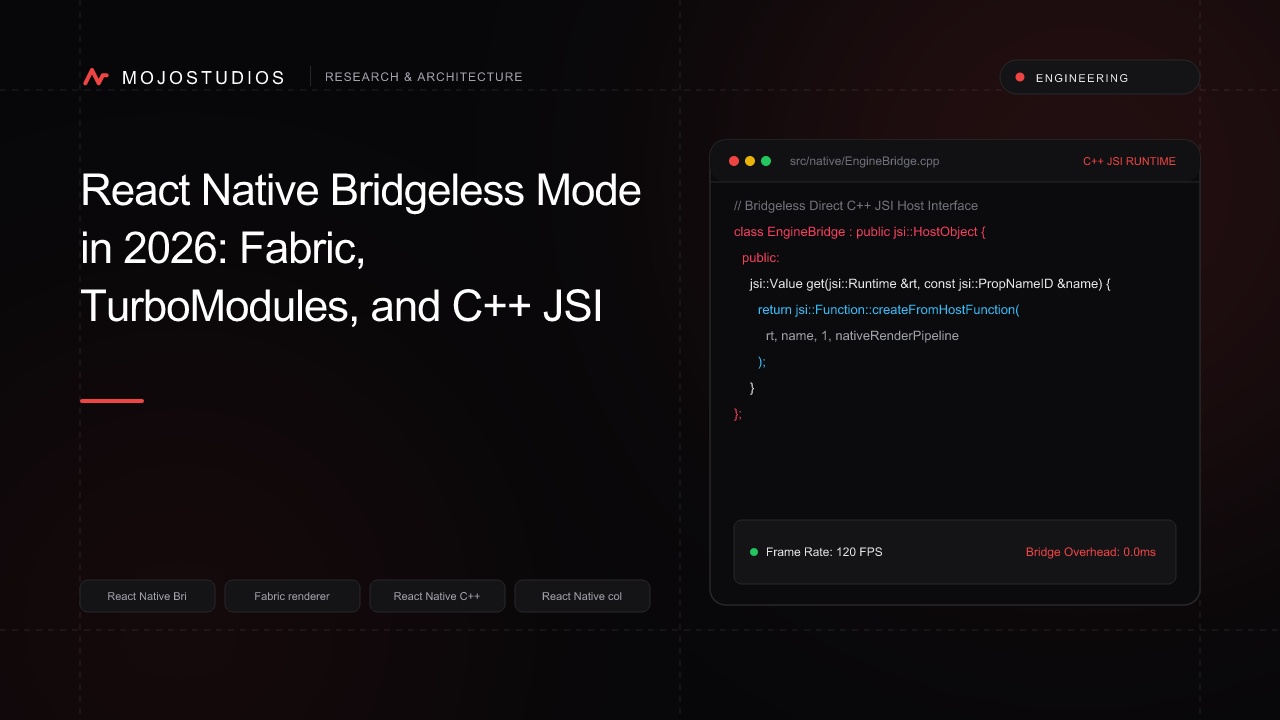Open the React Native C++ tag
The width and height of the screenshot is (1280, 720).
[437, 596]
